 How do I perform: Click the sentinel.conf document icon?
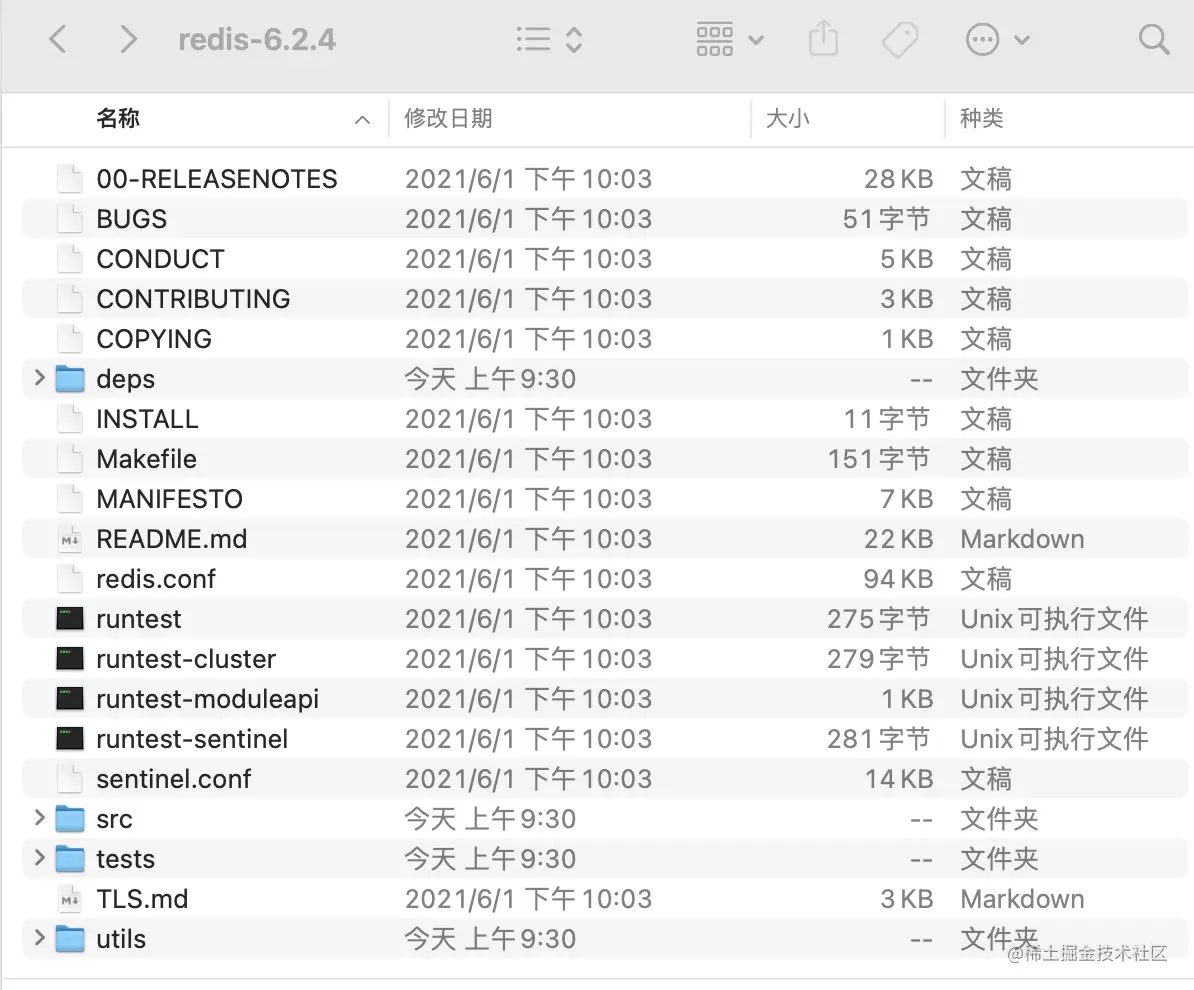pos(70,778)
